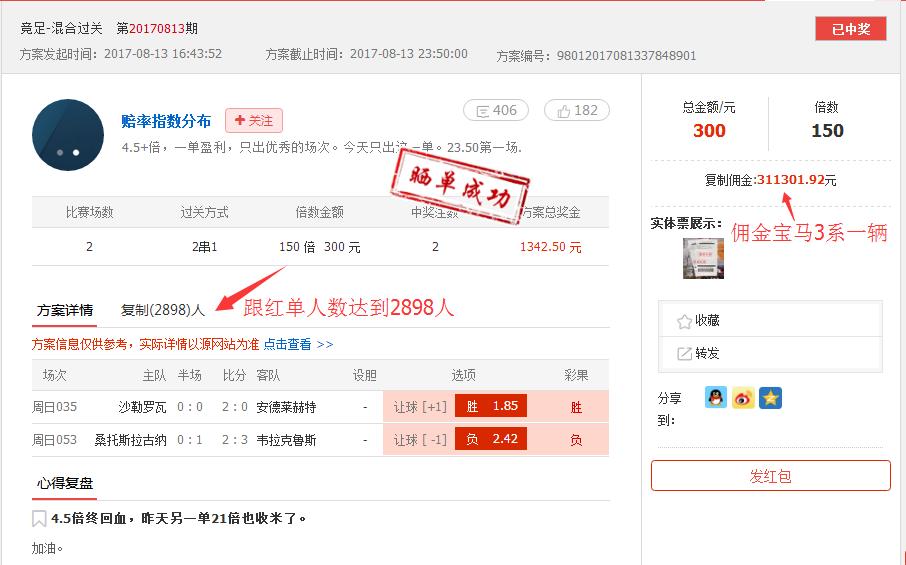Click the 已中奖 status button

(851, 29)
